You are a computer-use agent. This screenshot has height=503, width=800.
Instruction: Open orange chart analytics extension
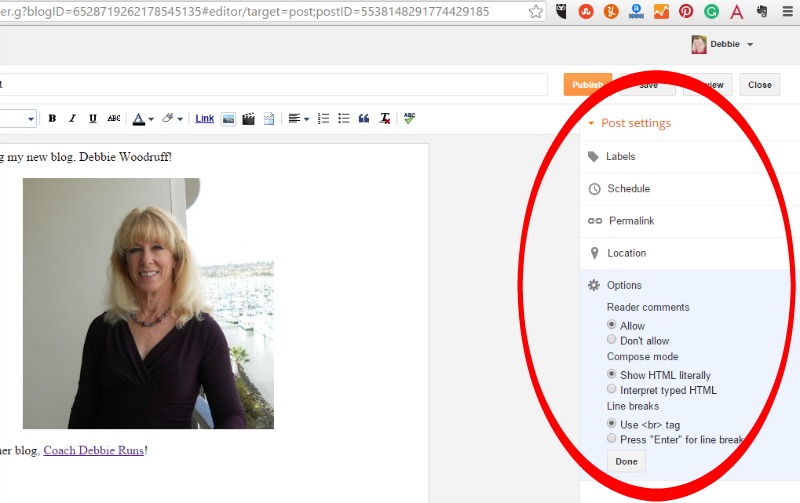coord(661,11)
